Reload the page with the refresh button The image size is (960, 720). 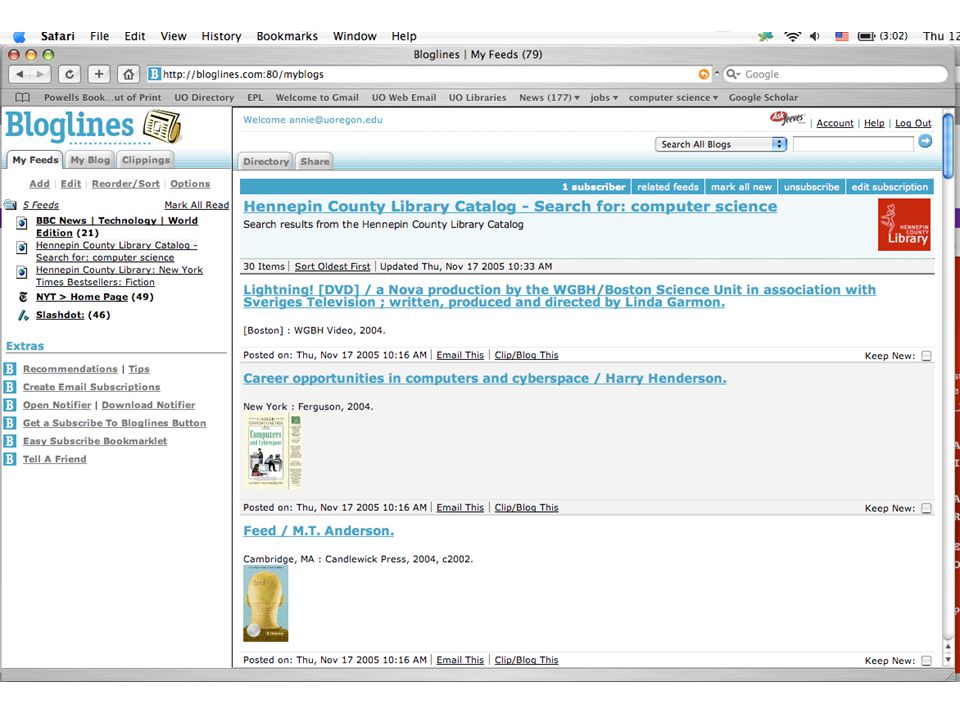click(x=69, y=74)
